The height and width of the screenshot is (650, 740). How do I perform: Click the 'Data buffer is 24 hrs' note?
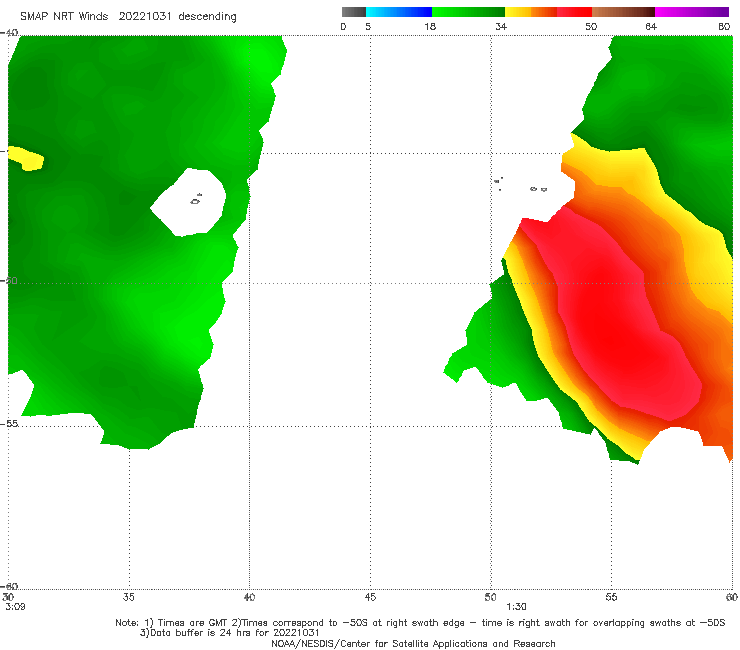230,633
